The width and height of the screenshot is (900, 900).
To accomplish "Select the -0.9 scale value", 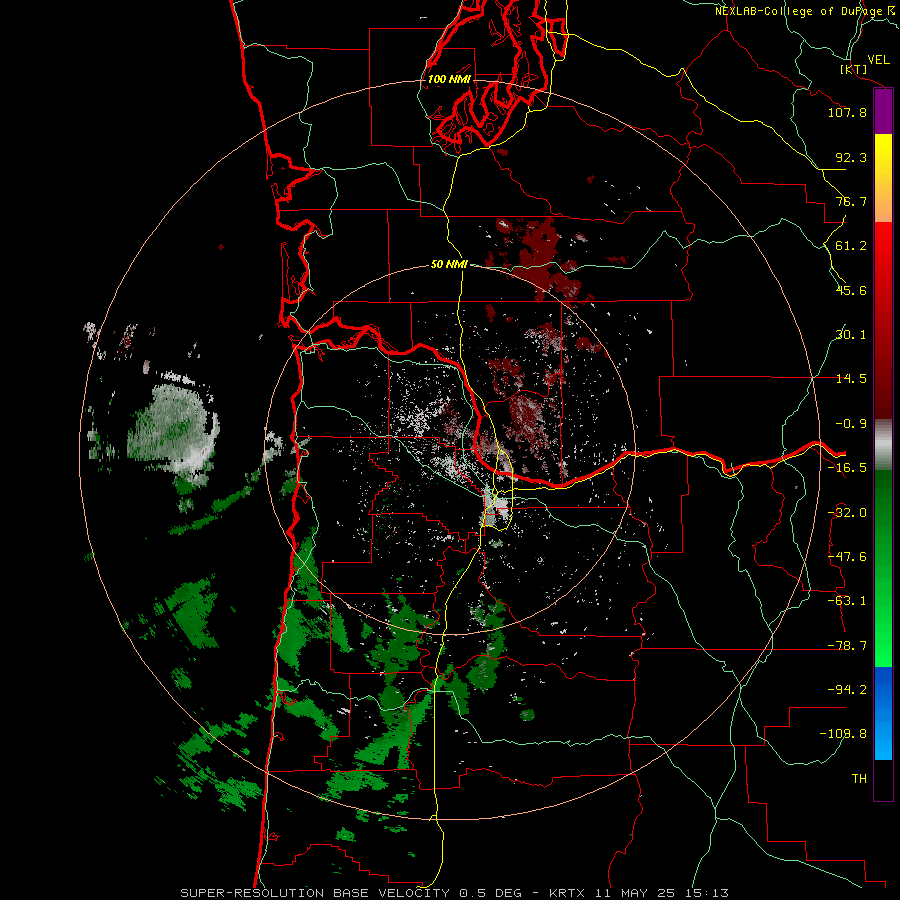I will click(x=851, y=424).
